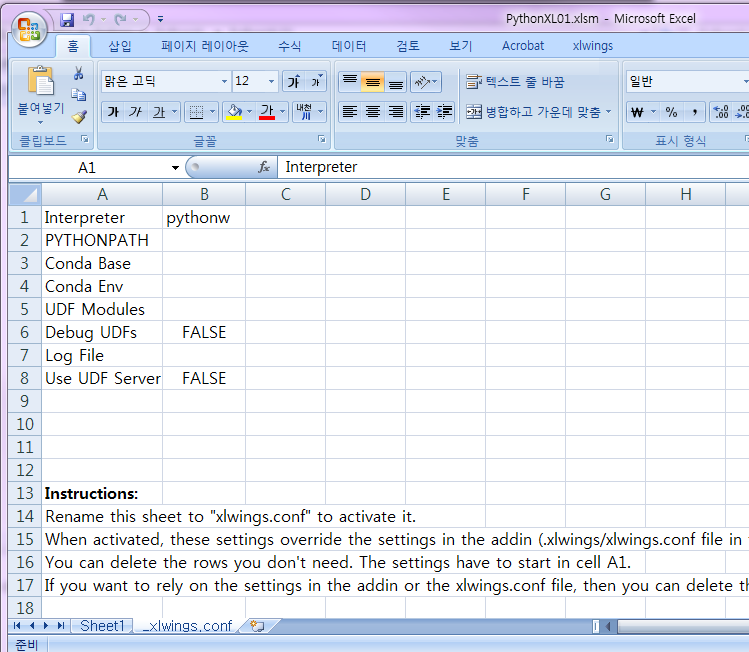The width and height of the screenshot is (749, 652).
Task: Open font group dialog launcher
Action: click(322, 139)
